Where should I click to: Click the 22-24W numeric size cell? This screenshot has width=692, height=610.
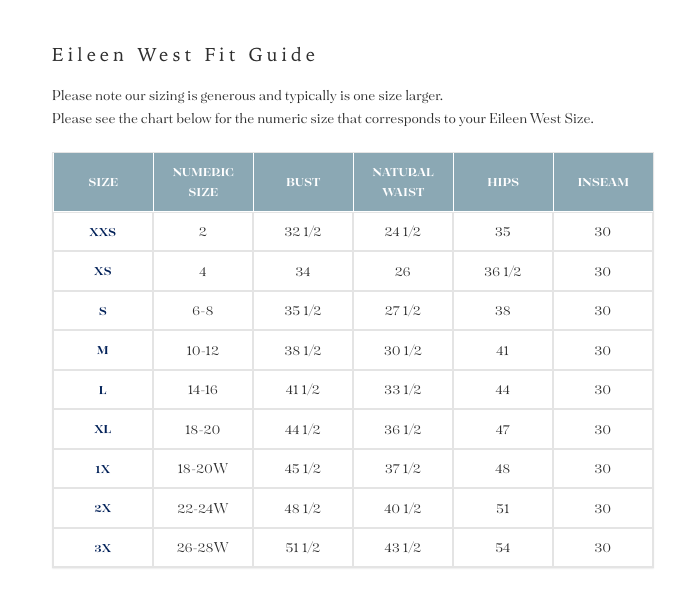click(x=203, y=509)
